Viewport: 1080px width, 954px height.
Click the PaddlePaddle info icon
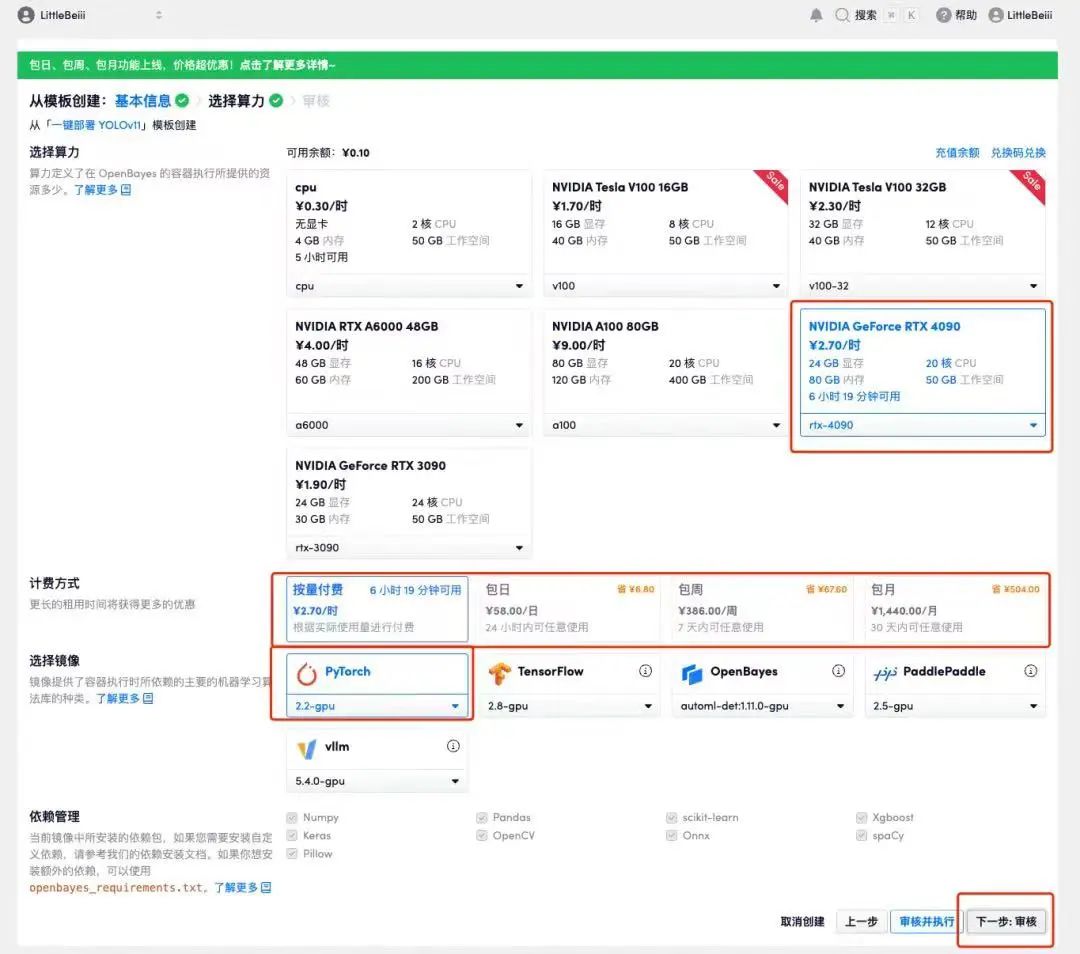[x=1031, y=671]
